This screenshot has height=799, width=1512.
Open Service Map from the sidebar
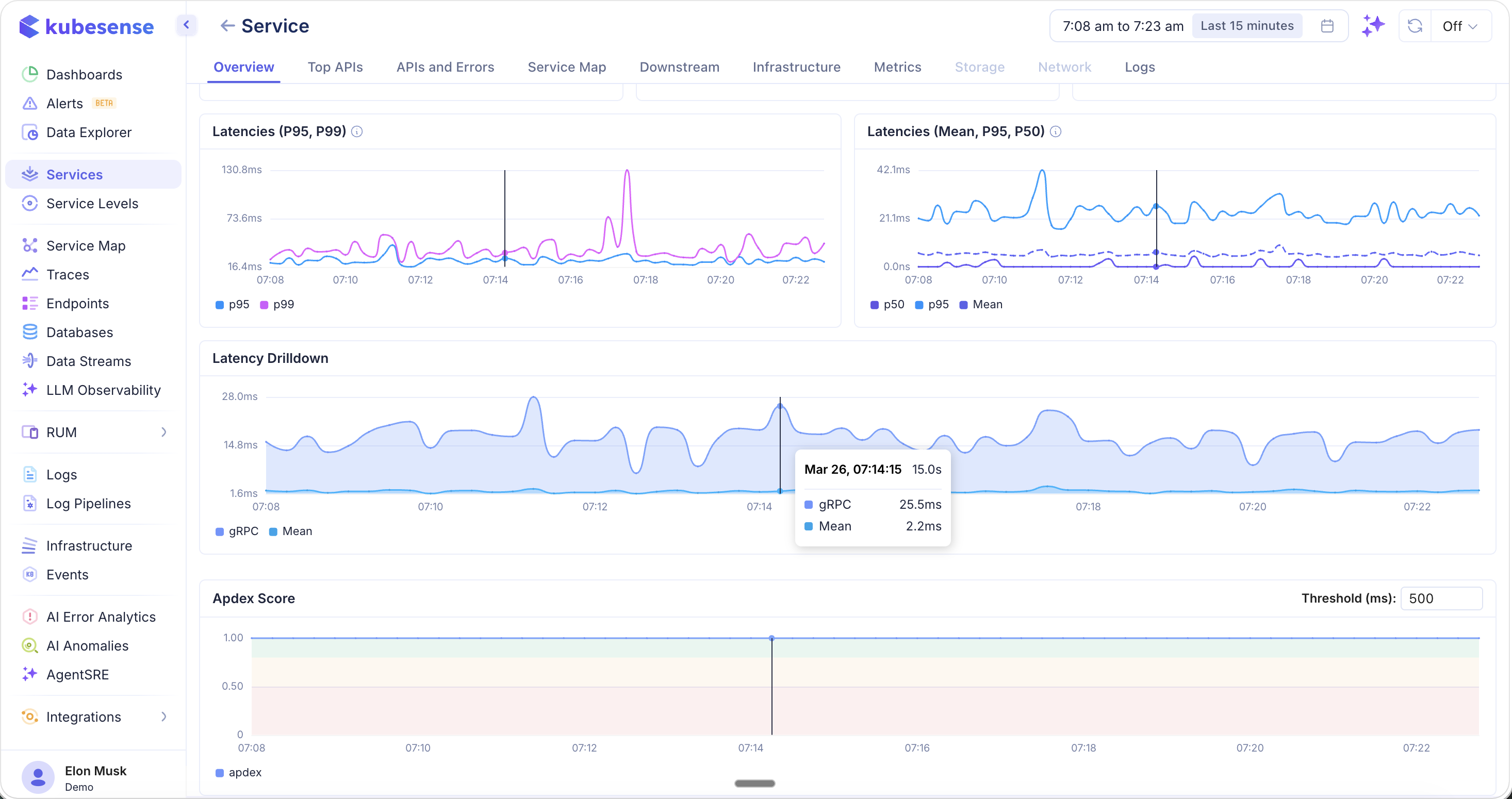point(86,245)
